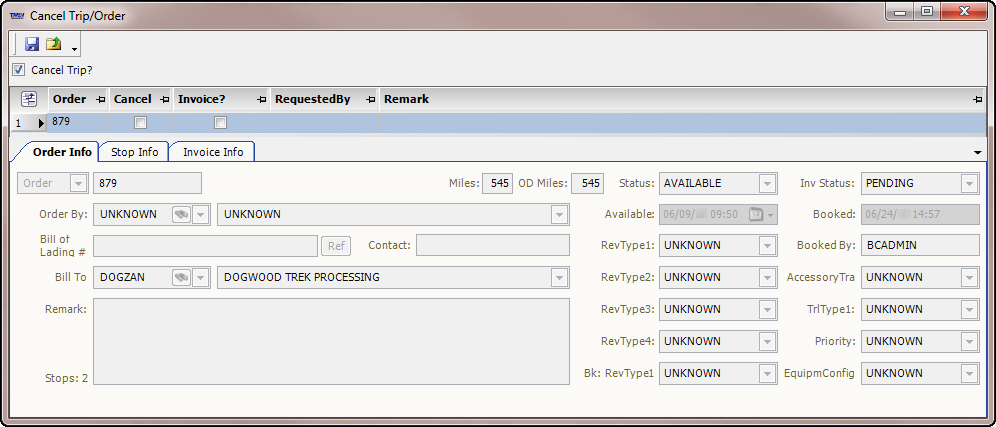Click Bill To binoculars lookup icon
The height and width of the screenshot is (427, 996).
coord(181,278)
